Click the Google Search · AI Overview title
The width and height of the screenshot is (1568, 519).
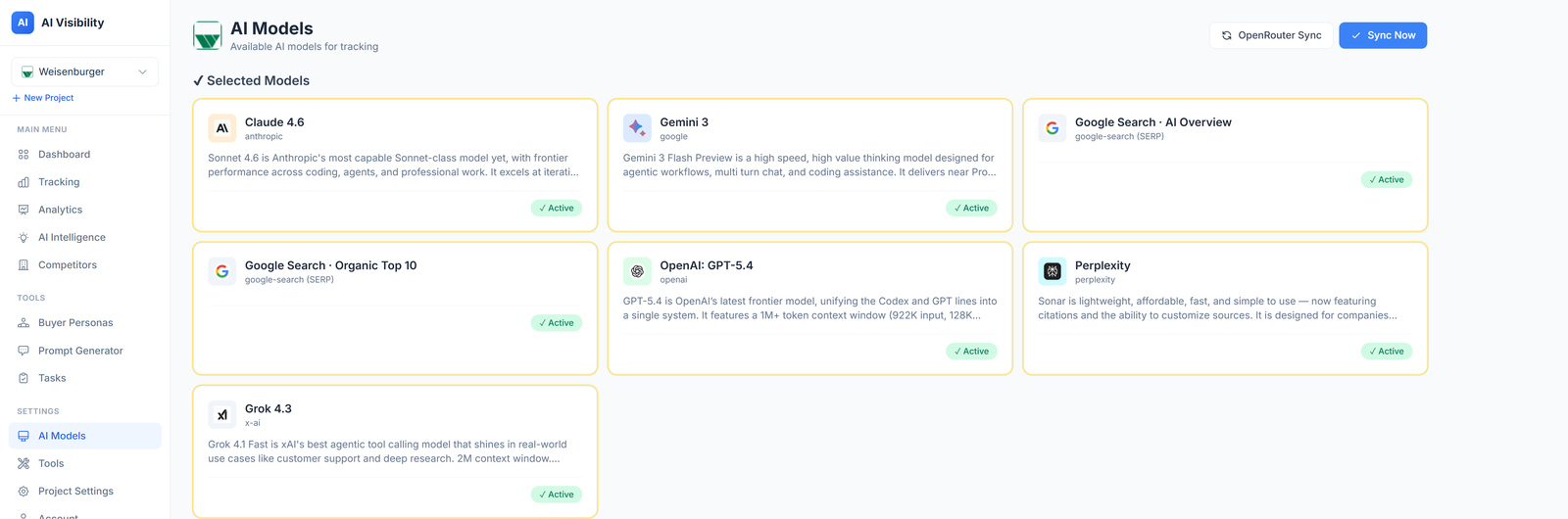pos(1153,122)
